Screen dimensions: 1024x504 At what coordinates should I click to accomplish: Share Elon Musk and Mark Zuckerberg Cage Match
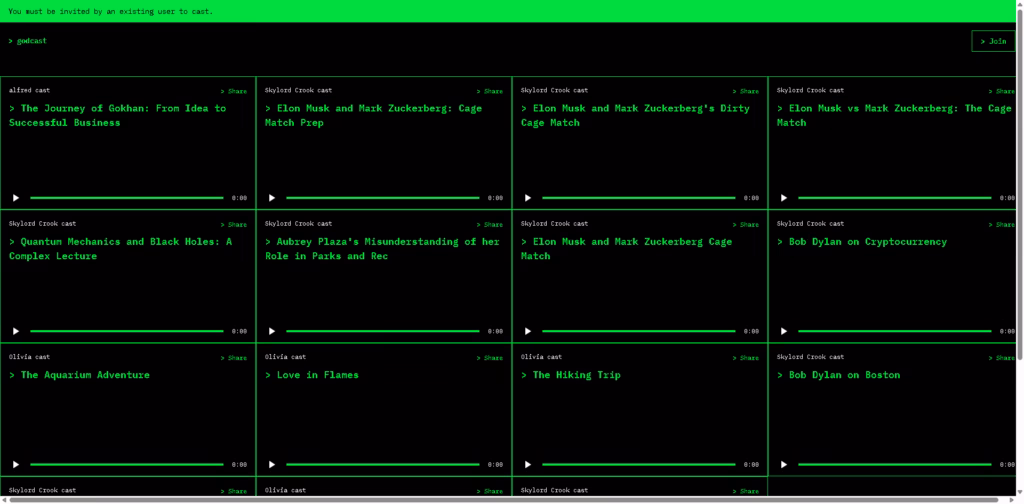point(746,225)
